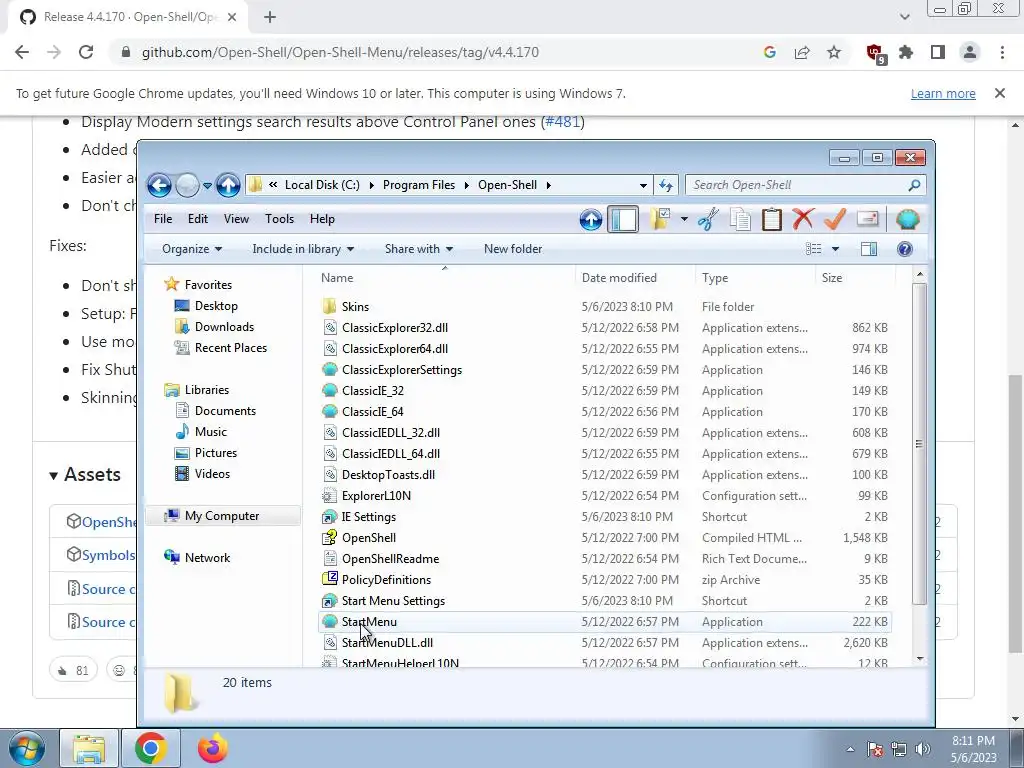This screenshot has height=768, width=1024.
Task: Click the address bar Refresh button
Action: (666, 185)
